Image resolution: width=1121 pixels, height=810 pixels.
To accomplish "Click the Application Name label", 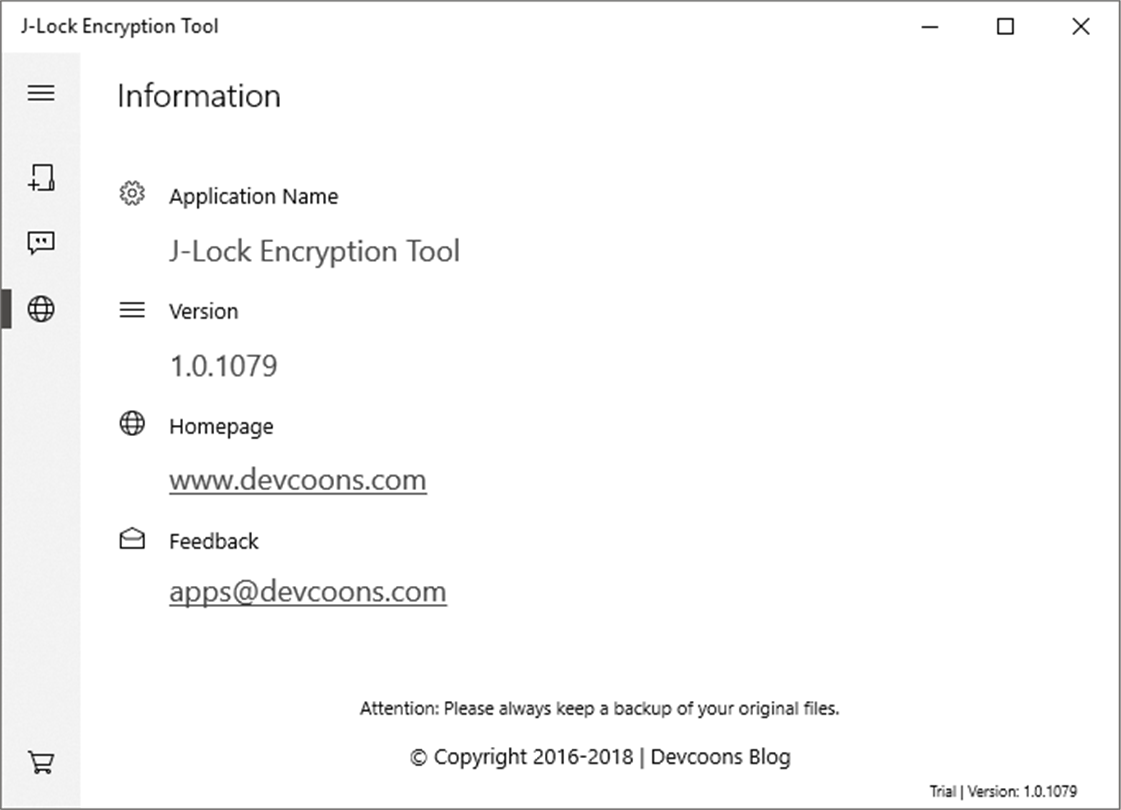I will point(253,197).
